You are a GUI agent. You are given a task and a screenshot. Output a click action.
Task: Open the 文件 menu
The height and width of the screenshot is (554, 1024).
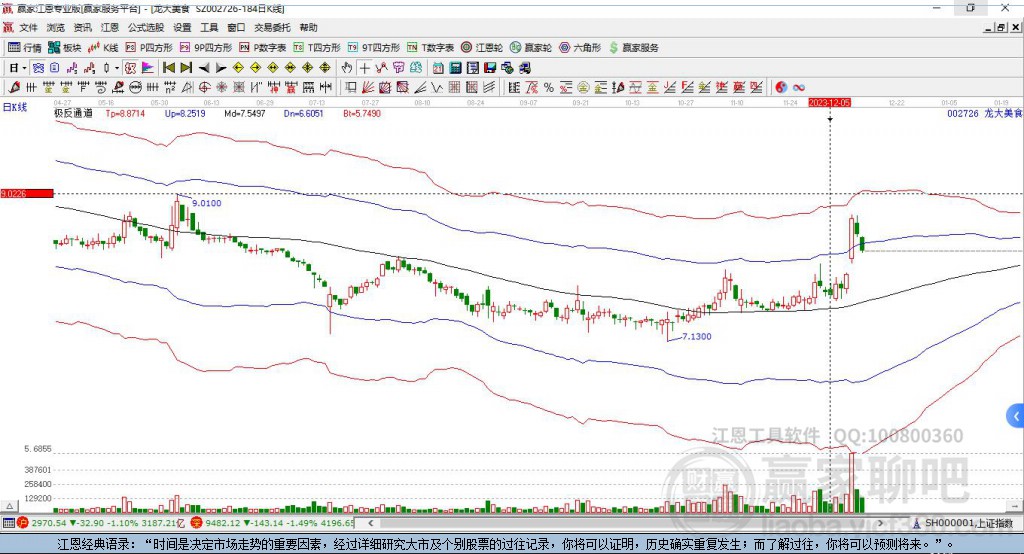click(x=28, y=27)
